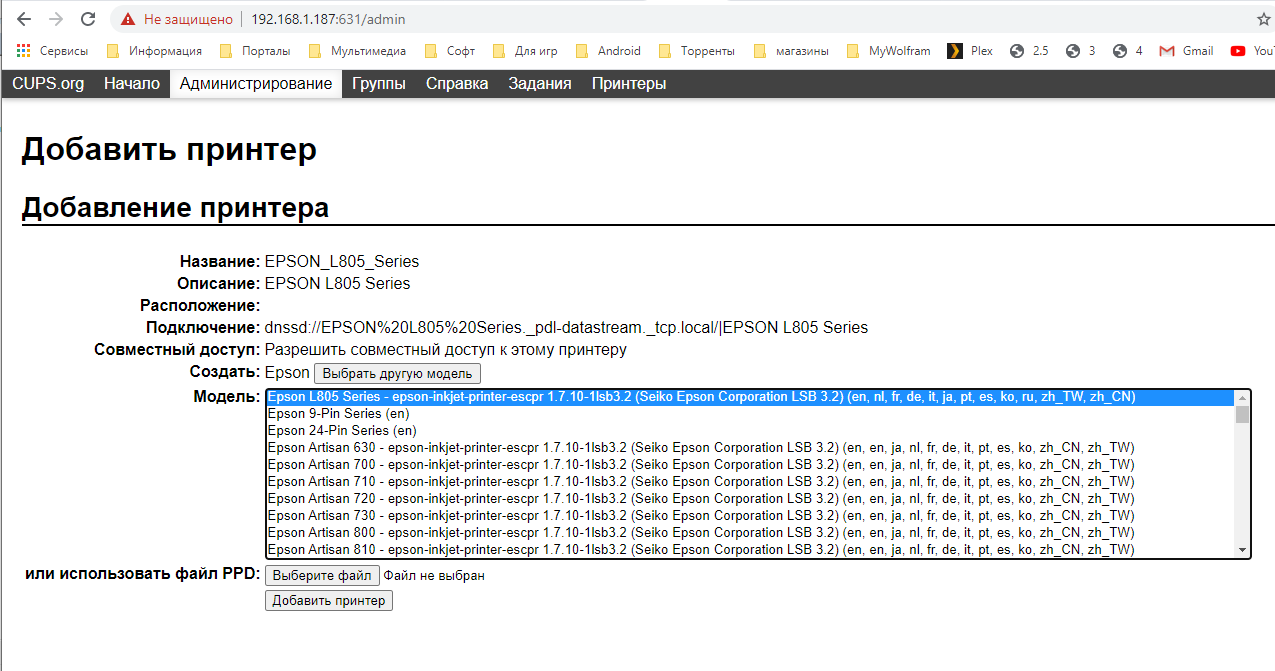
Task: Open the Сервисы apps grid bookmark
Action: coord(52,51)
